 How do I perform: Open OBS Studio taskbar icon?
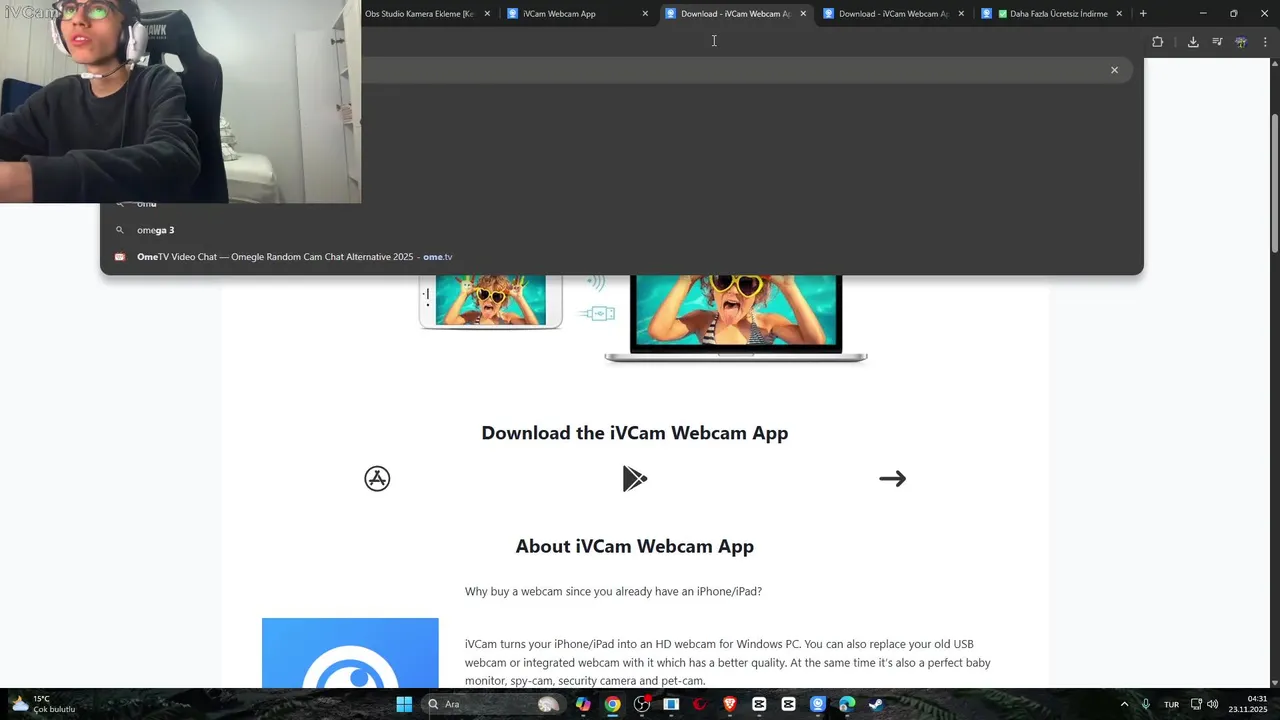(x=642, y=704)
